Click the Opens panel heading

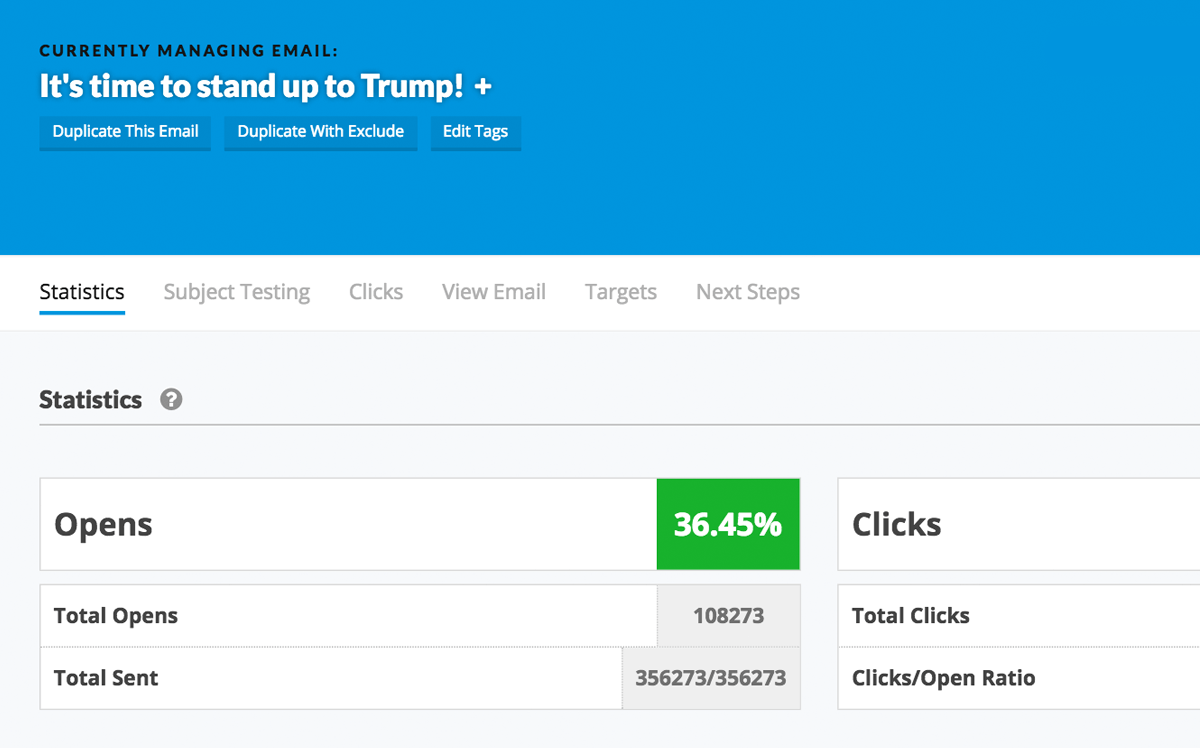[x=103, y=524]
